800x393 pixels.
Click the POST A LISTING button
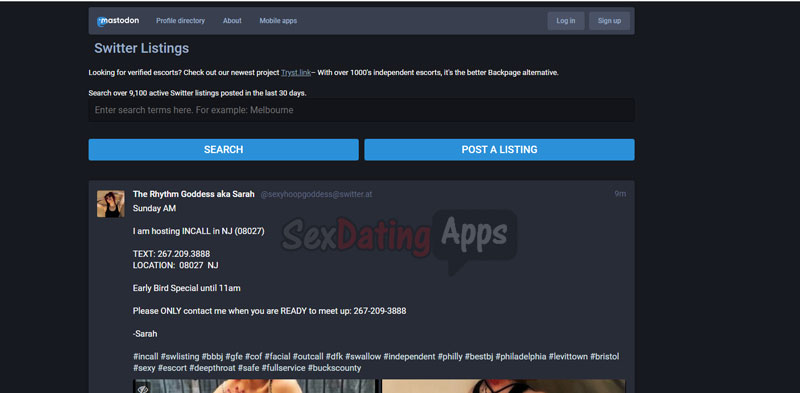499,150
